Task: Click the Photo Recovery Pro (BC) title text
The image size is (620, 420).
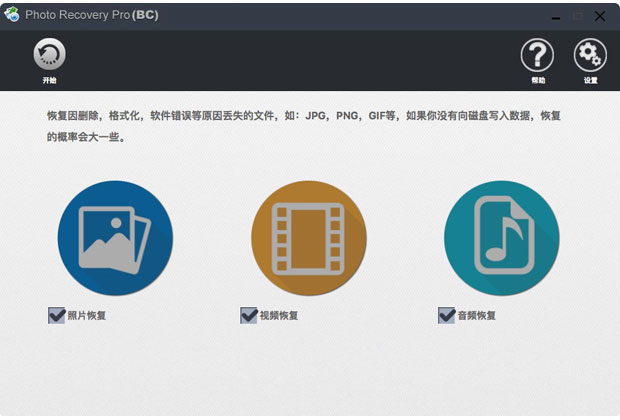Action: 92,15
